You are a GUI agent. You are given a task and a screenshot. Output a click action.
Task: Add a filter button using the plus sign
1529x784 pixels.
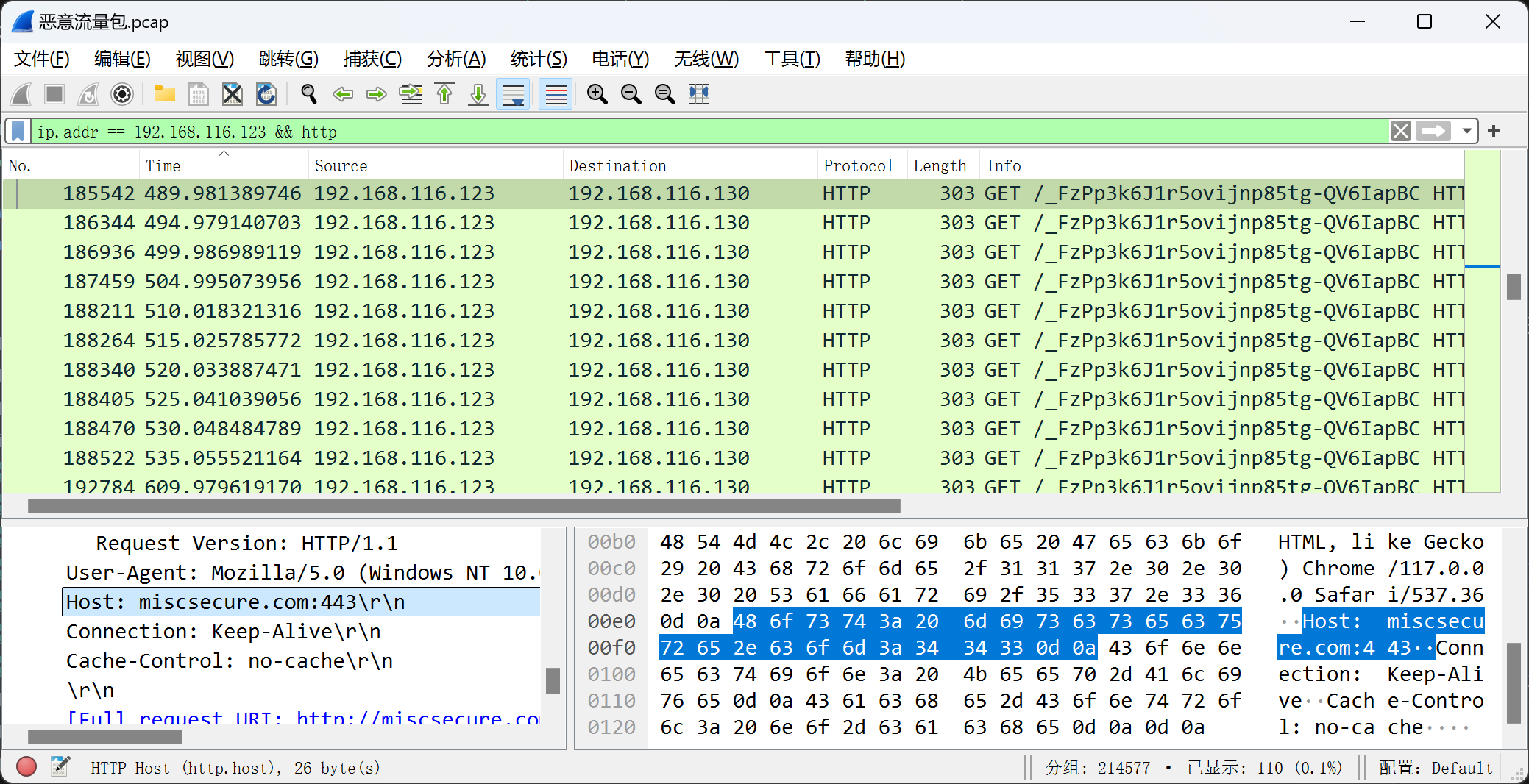(x=1494, y=132)
